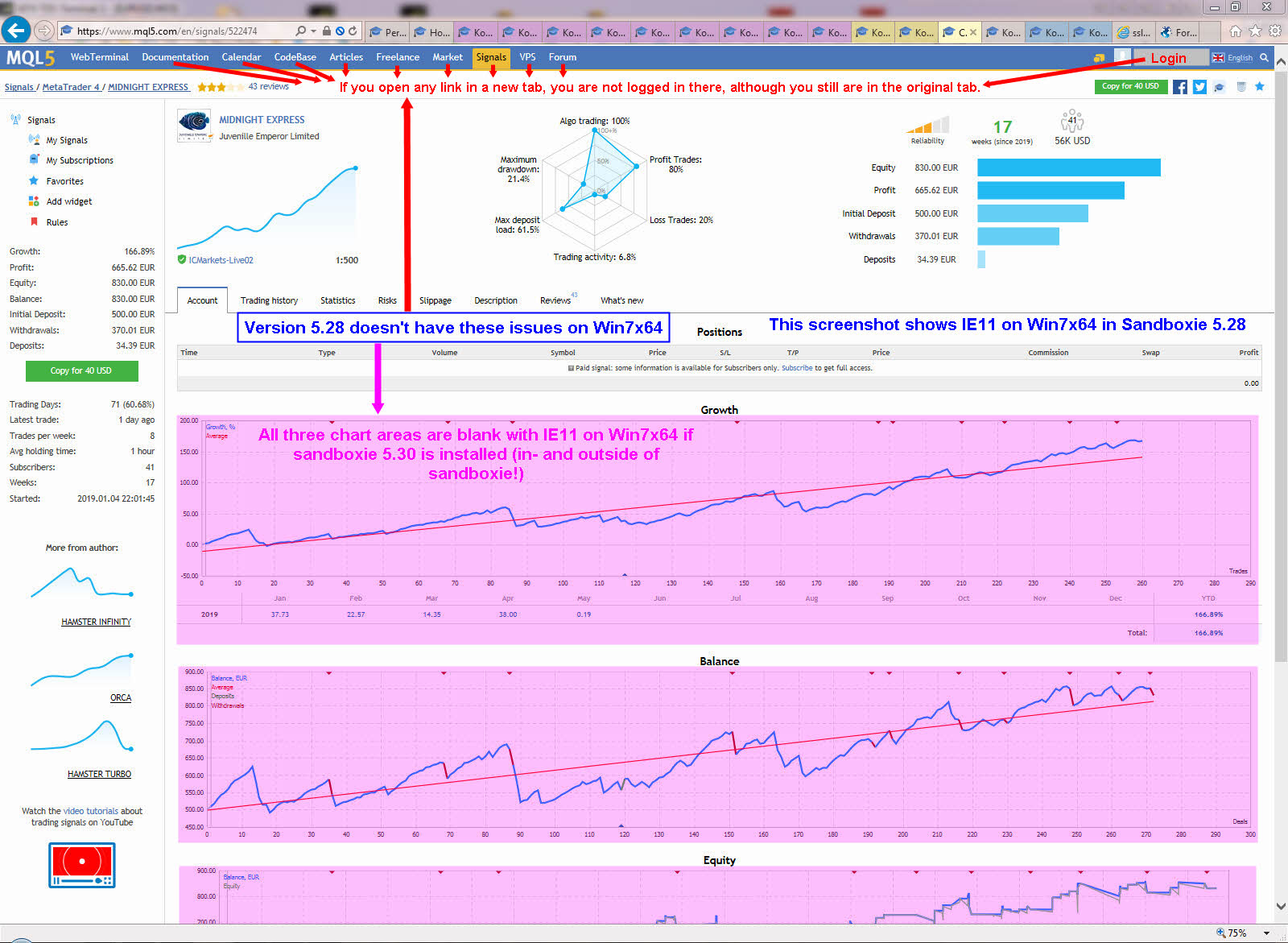This screenshot has height=943, width=1288.
Task: Go to the Freelance section
Action: pyautogui.click(x=398, y=57)
